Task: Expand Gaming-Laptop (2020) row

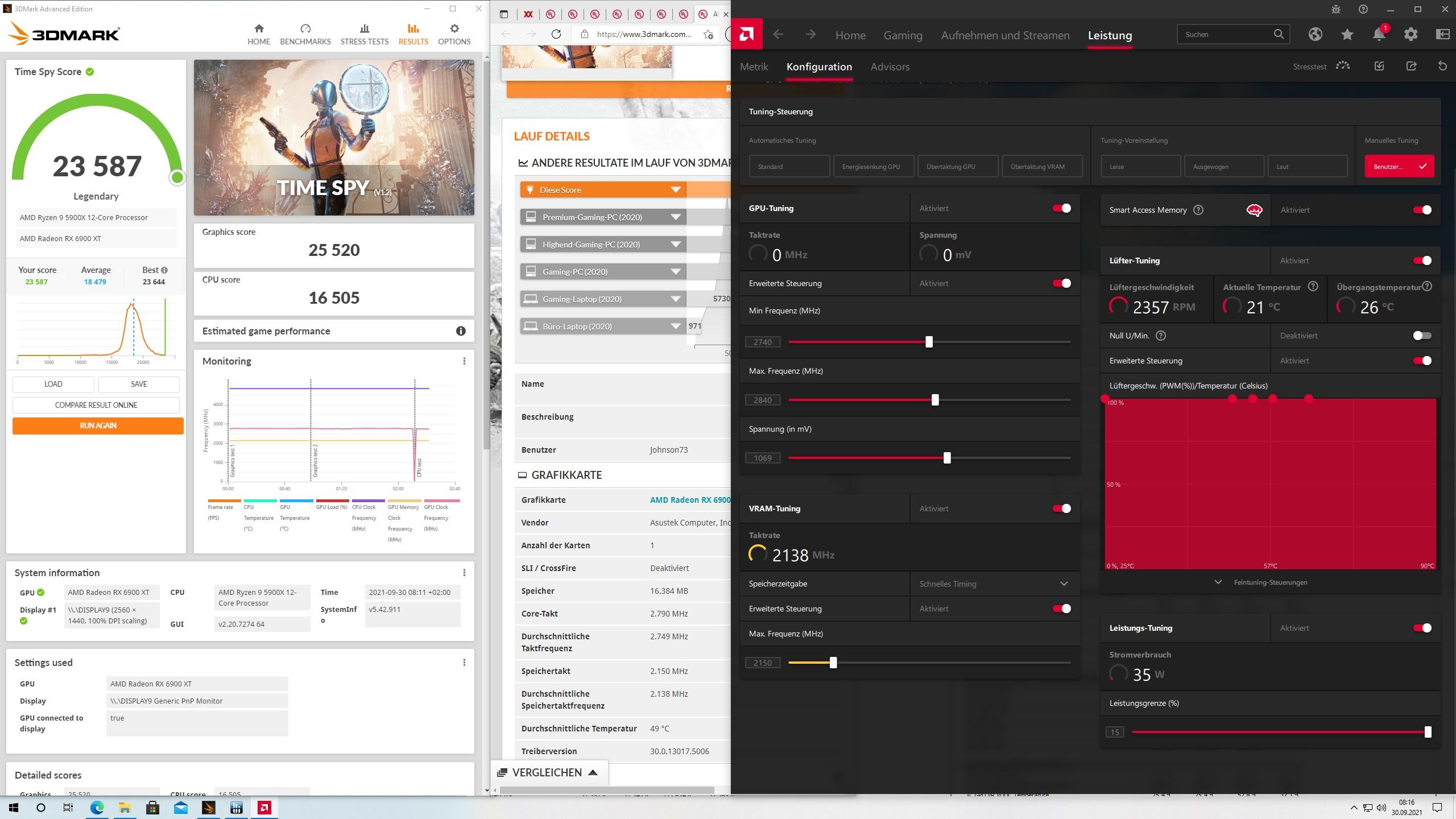Action: coord(675,299)
